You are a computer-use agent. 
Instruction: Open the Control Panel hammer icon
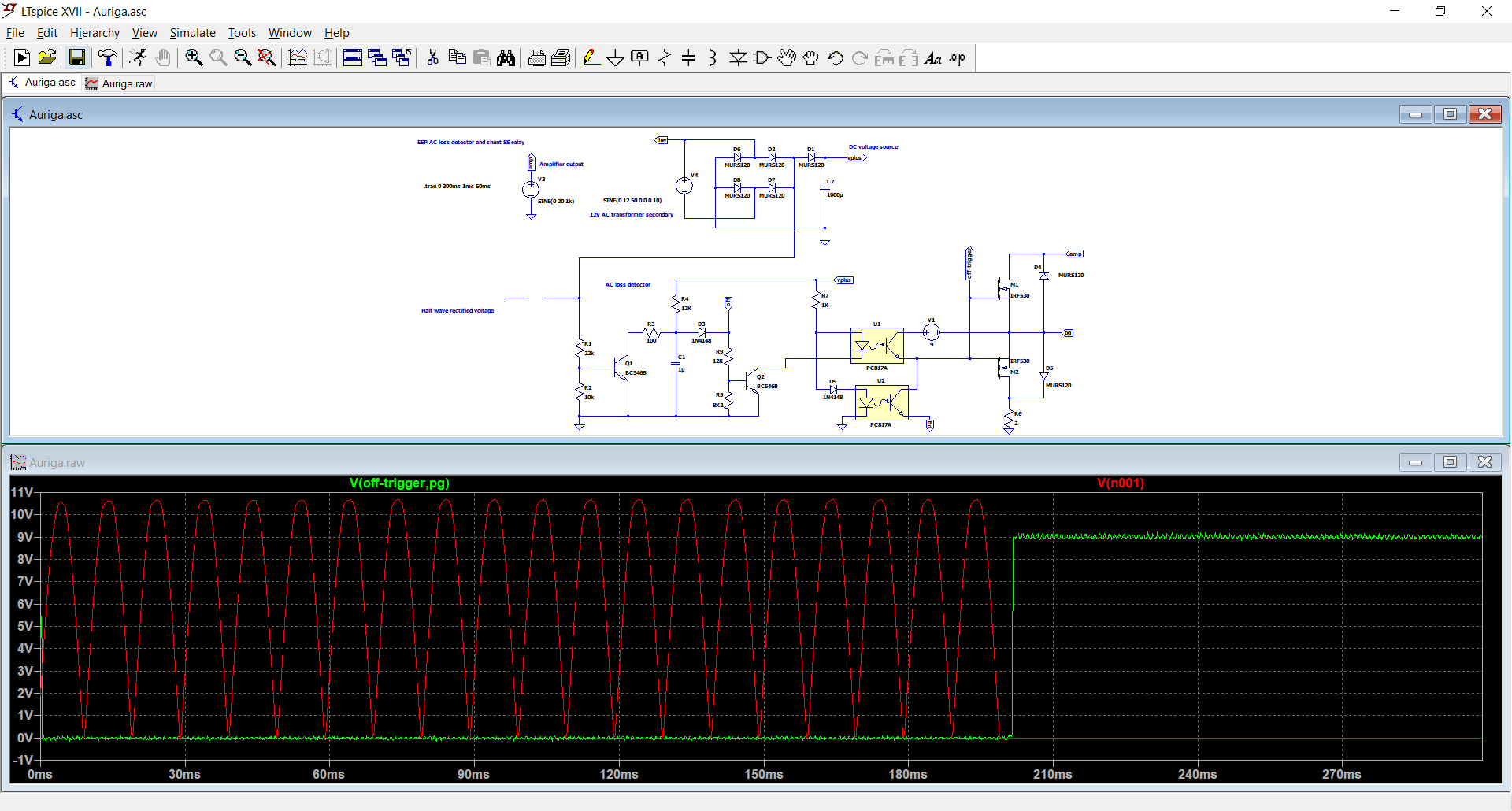click(x=107, y=57)
